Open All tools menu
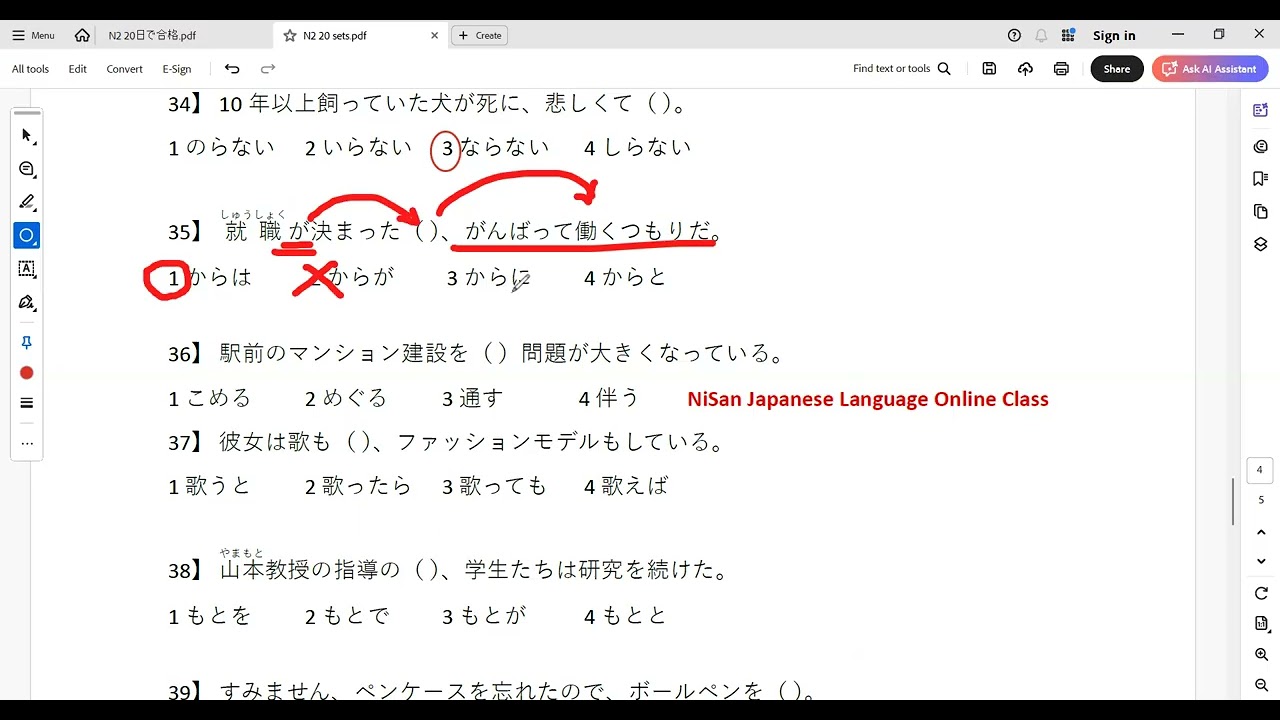The height and width of the screenshot is (720, 1280). pyautogui.click(x=30, y=69)
